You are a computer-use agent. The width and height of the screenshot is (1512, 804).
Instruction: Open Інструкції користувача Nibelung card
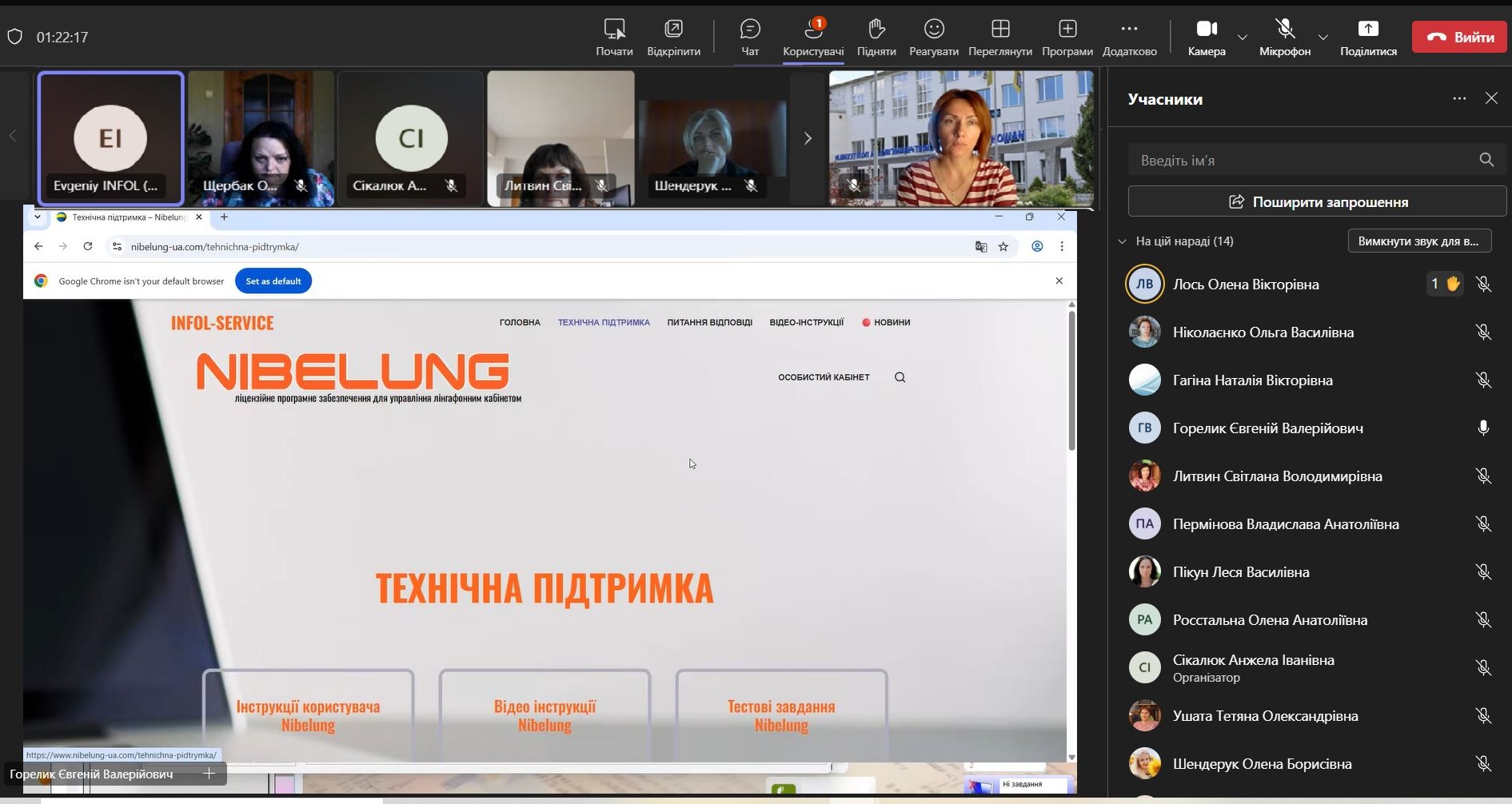pos(308,715)
